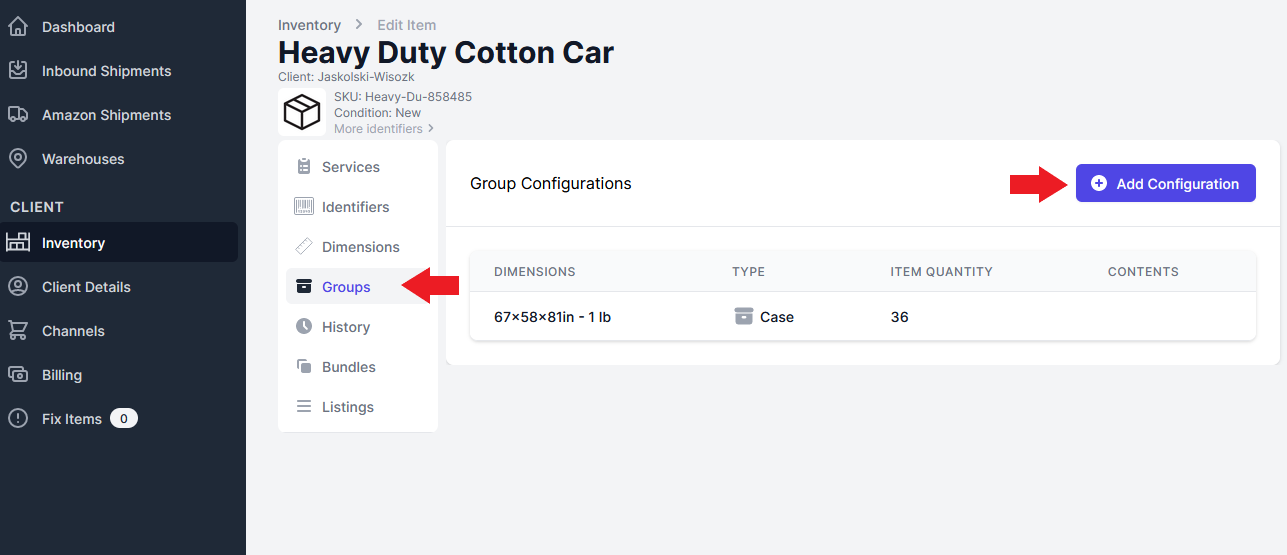Open the Listings tab

(347, 407)
